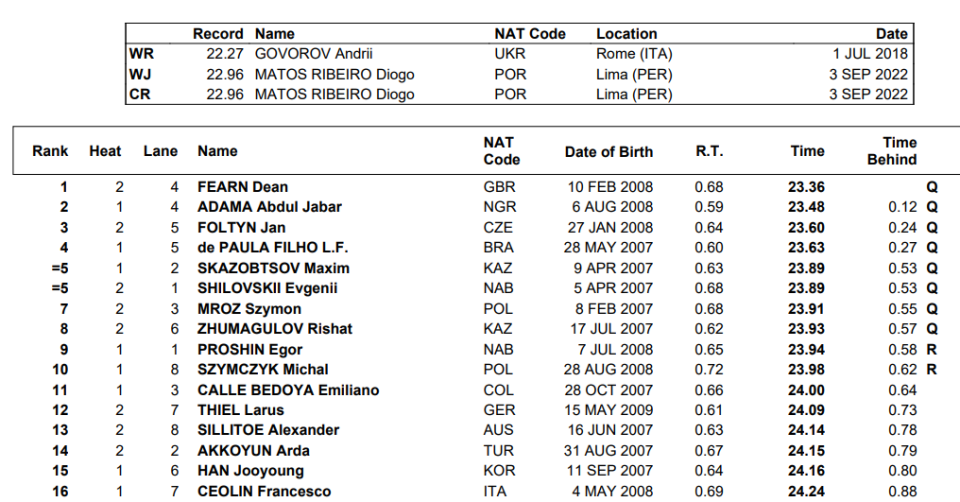Click the Heat column header

click(x=105, y=151)
